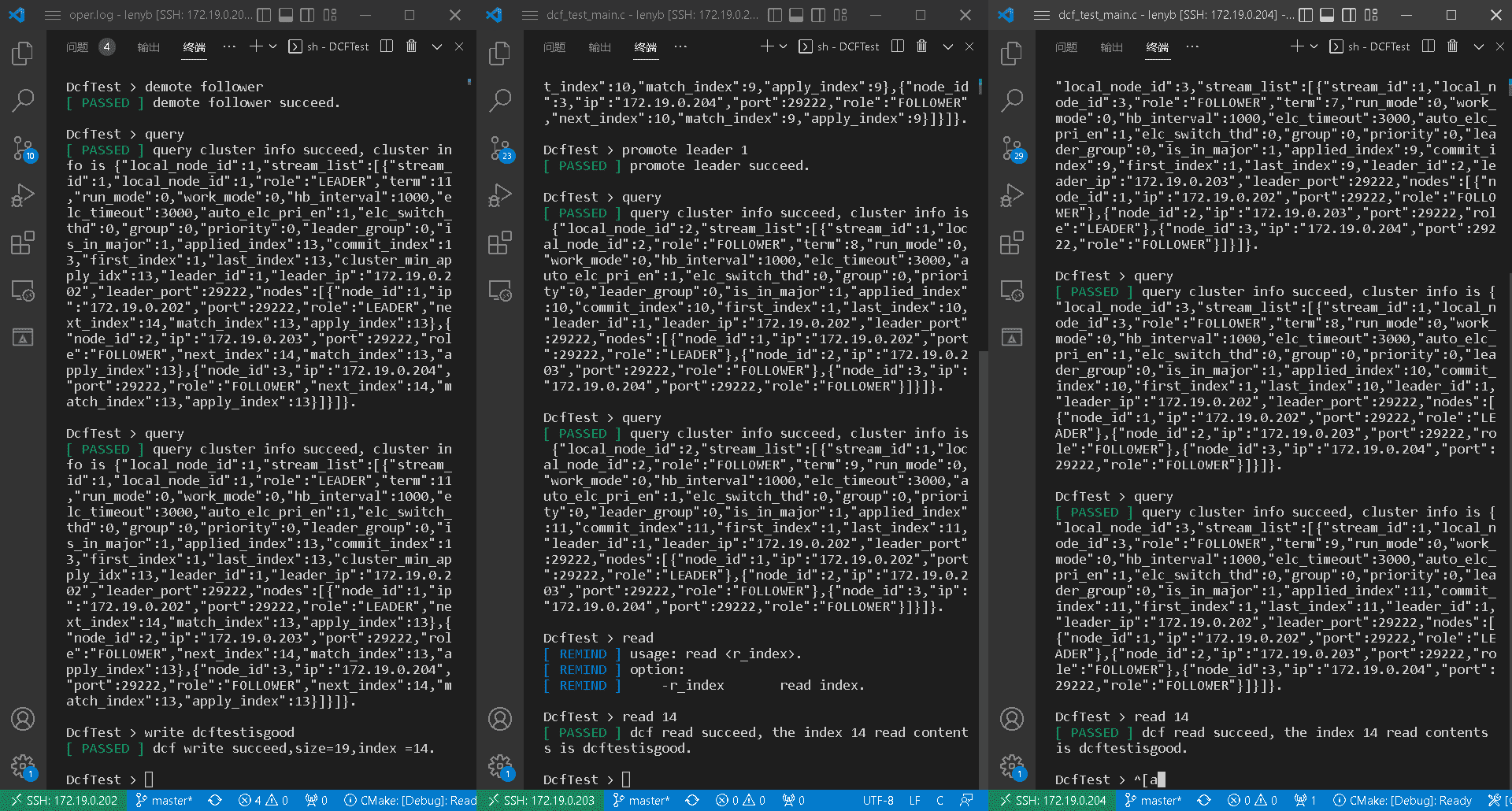The width and height of the screenshot is (1512, 811).
Task: Open Run and Debug in 172.19.0.204 window
Action: (x=1012, y=194)
